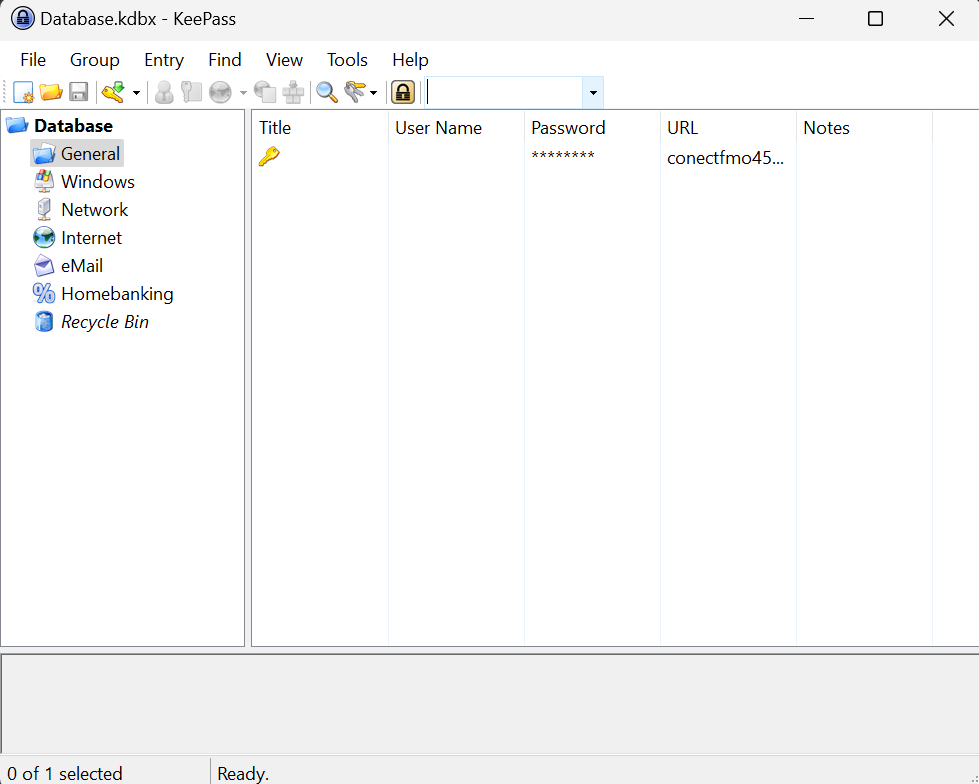Viewport: 979px width, 784px height.
Task: Open the Add Entry dropdown arrow
Action: 136,94
